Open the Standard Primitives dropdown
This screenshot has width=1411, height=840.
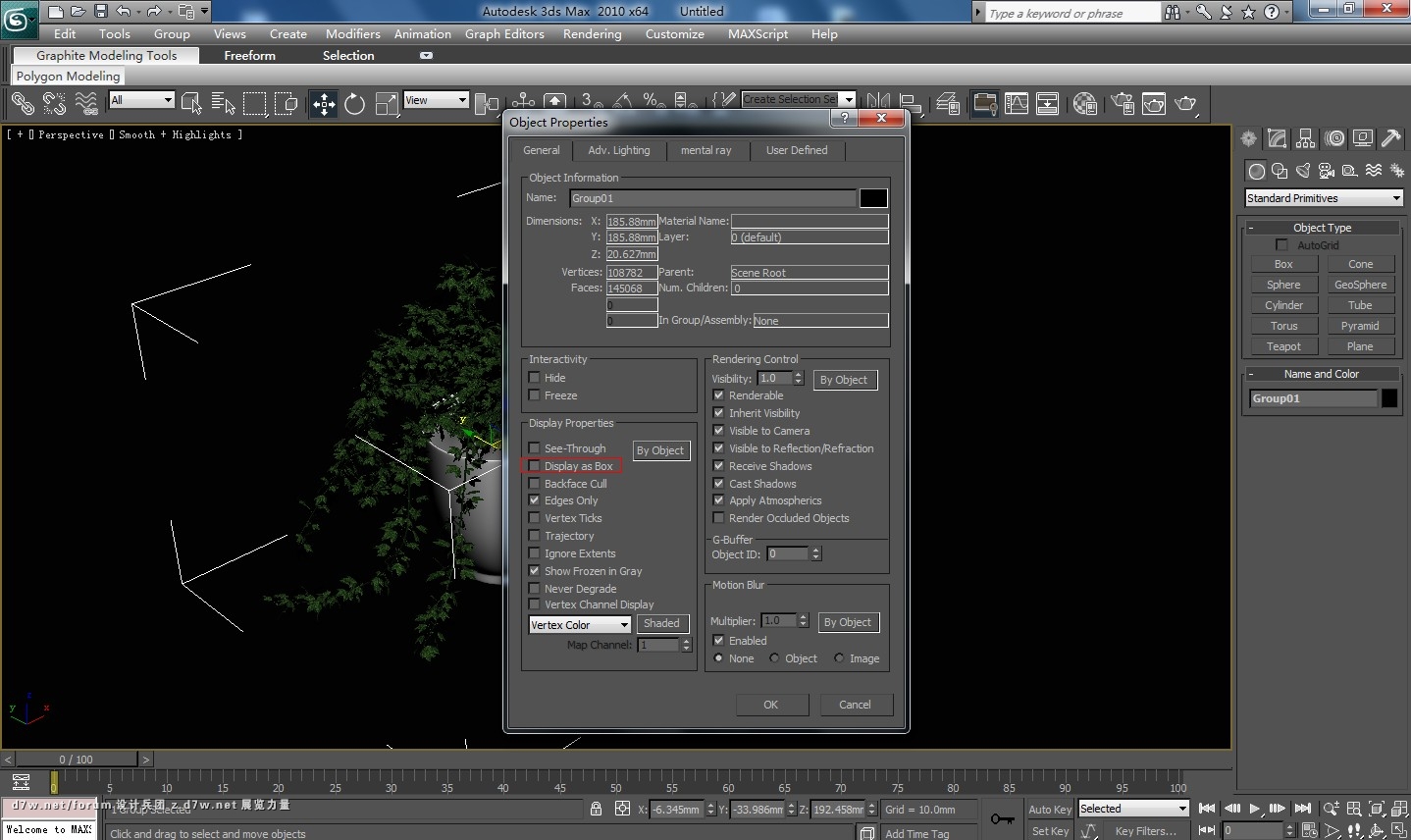(x=1324, y=198)
